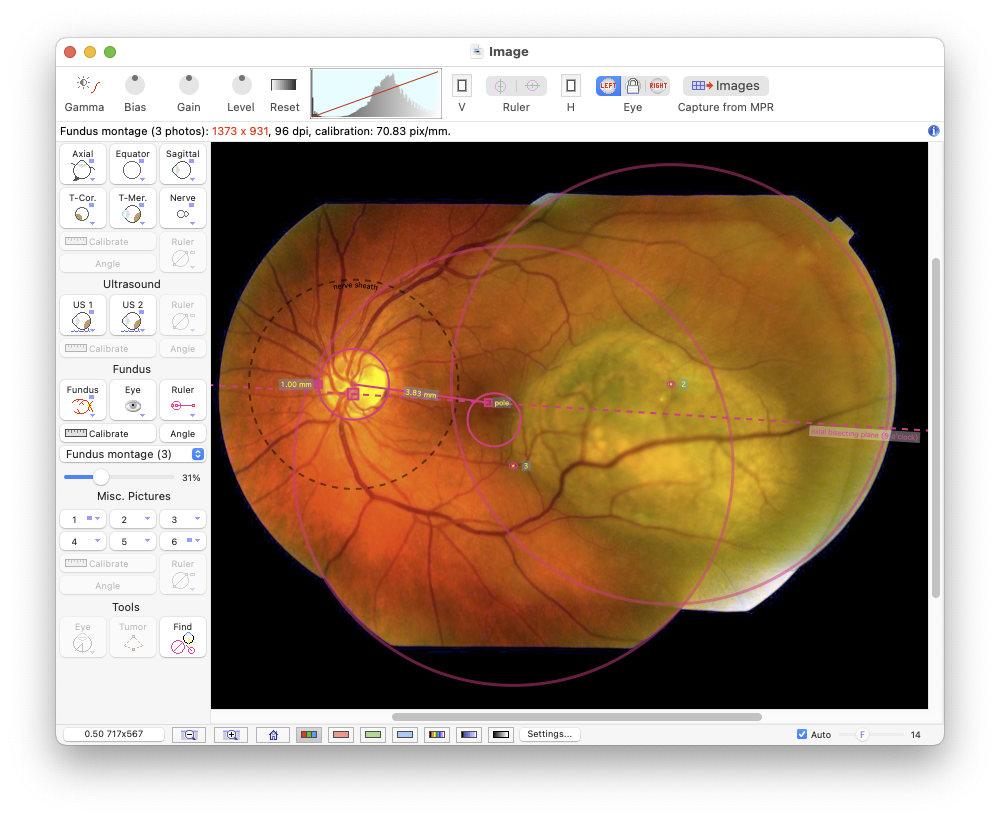Select blue channel display button
The image size is (1000, 819).
click(405, 735)
